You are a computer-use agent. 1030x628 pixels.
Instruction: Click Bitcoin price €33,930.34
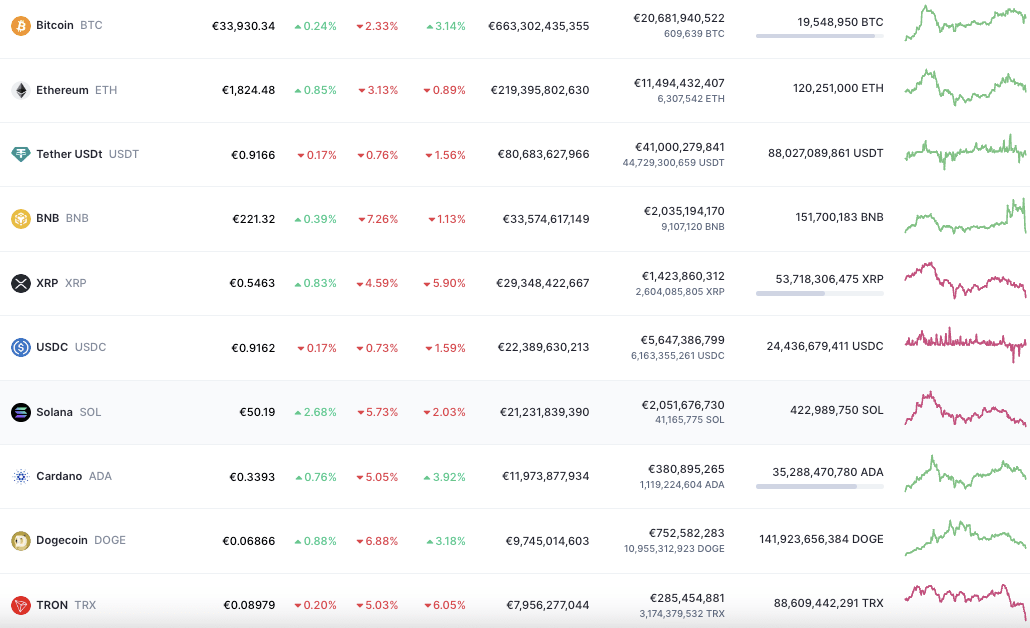coord(243,26)
